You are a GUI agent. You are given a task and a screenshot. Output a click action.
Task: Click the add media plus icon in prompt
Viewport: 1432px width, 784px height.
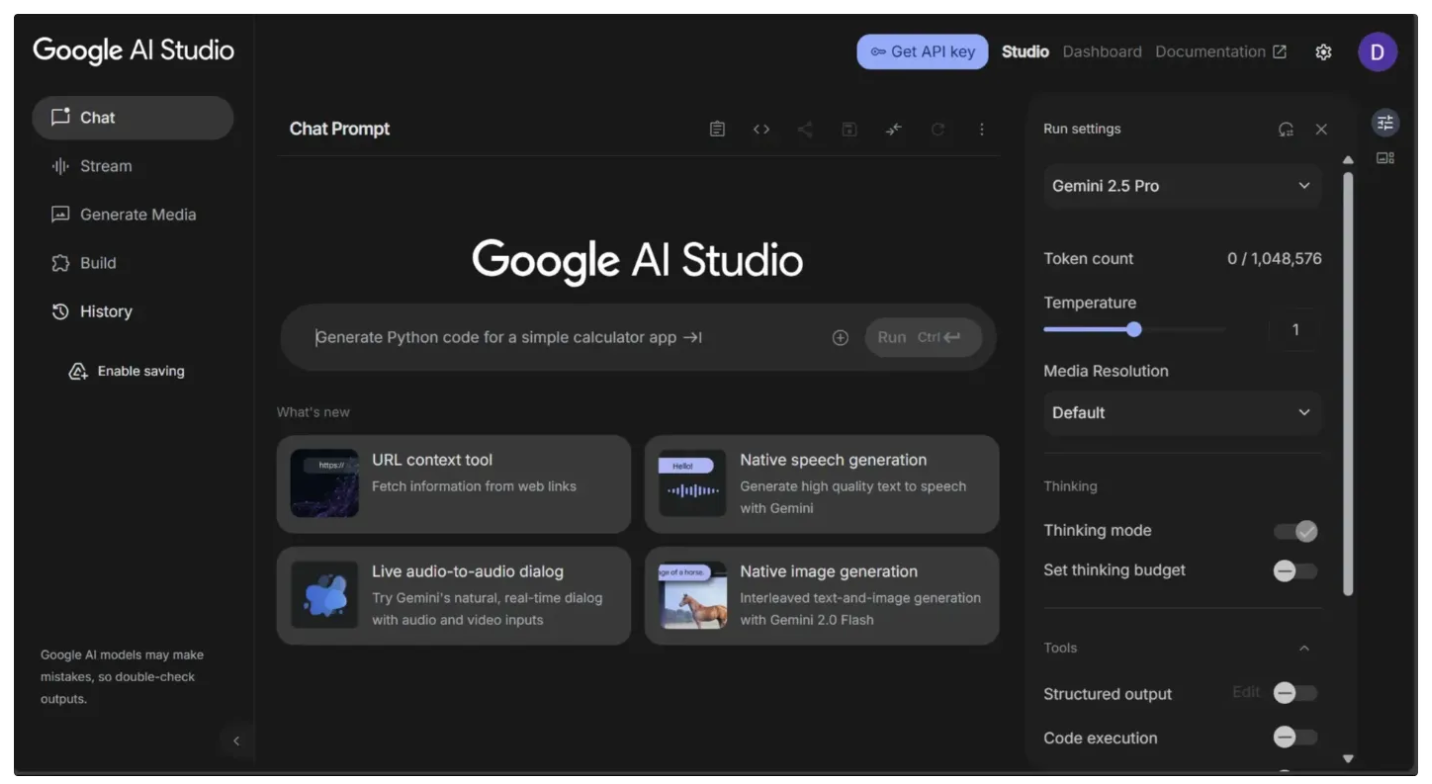tap(840, 338)
